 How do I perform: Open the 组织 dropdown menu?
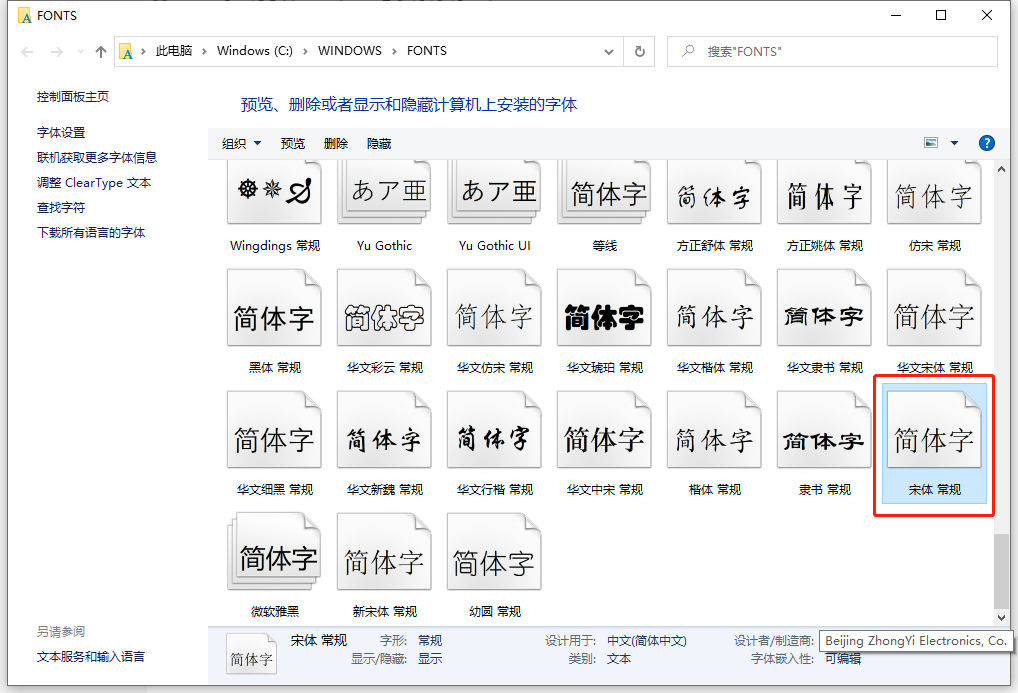(241, 144)
